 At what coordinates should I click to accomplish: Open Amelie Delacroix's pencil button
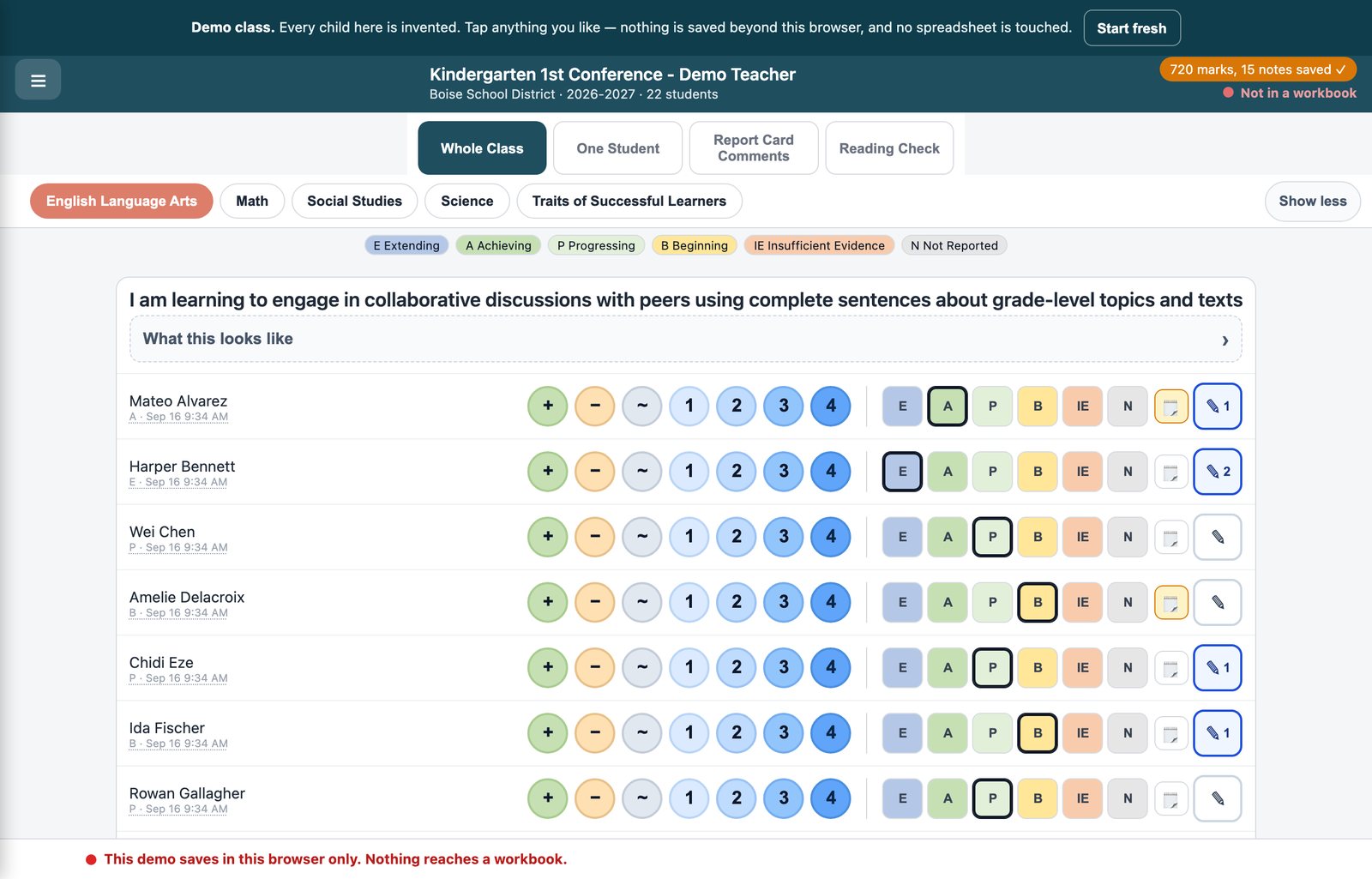[1218, 602]
